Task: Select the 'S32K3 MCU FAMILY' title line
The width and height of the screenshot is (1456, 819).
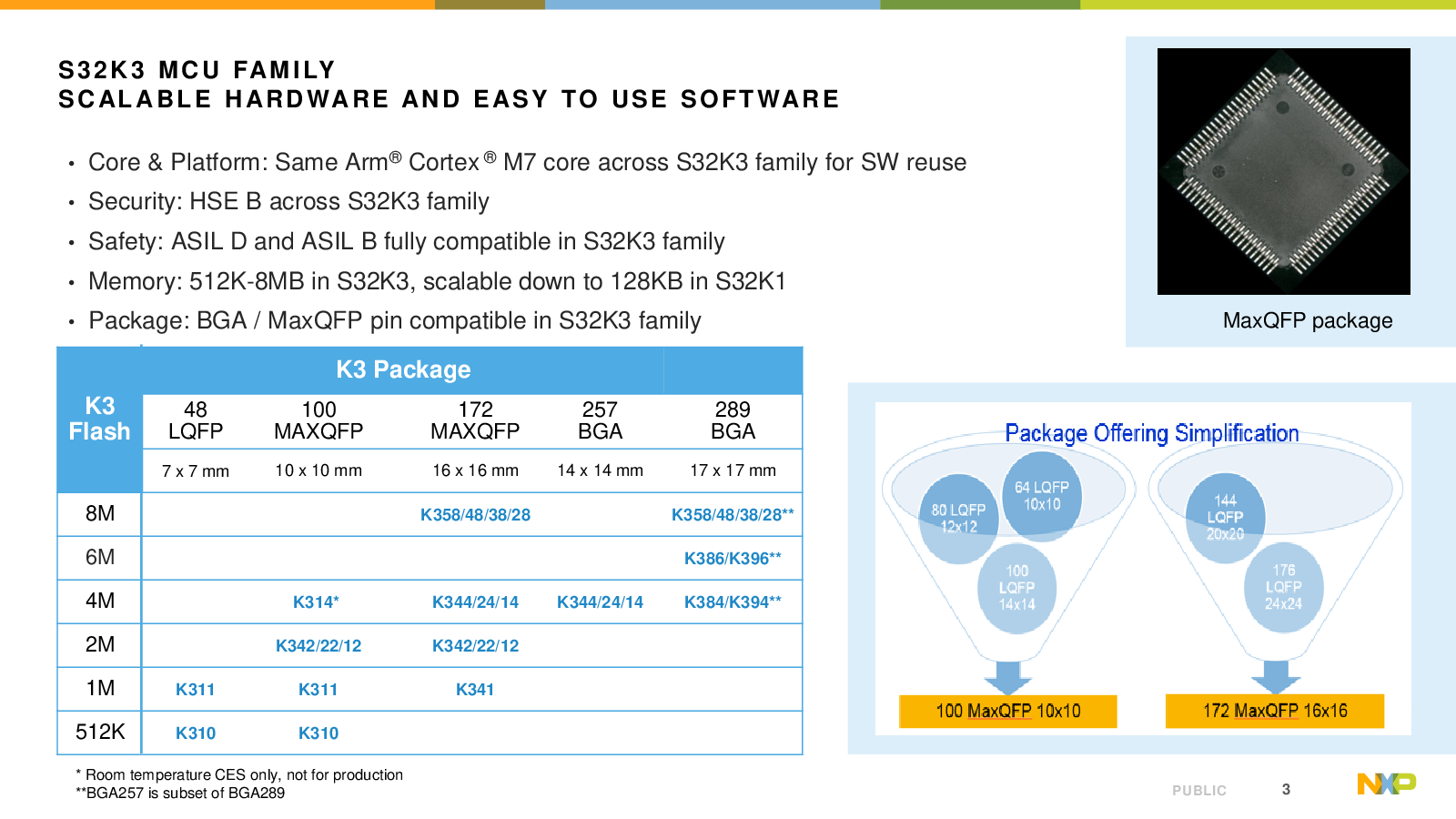Action: [197, 70]
